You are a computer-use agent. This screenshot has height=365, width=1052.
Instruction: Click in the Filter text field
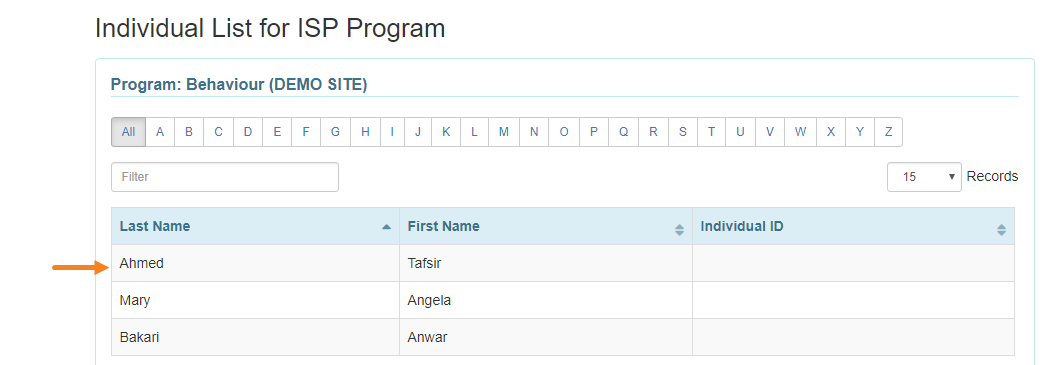(225, 177)
